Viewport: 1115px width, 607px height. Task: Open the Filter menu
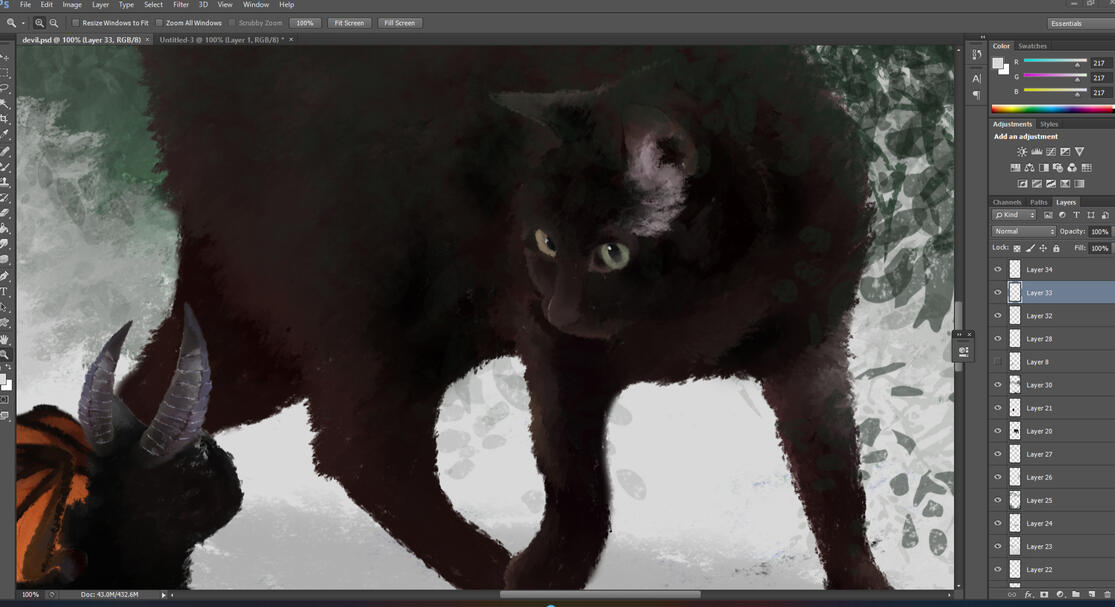(x=181, y=5)
